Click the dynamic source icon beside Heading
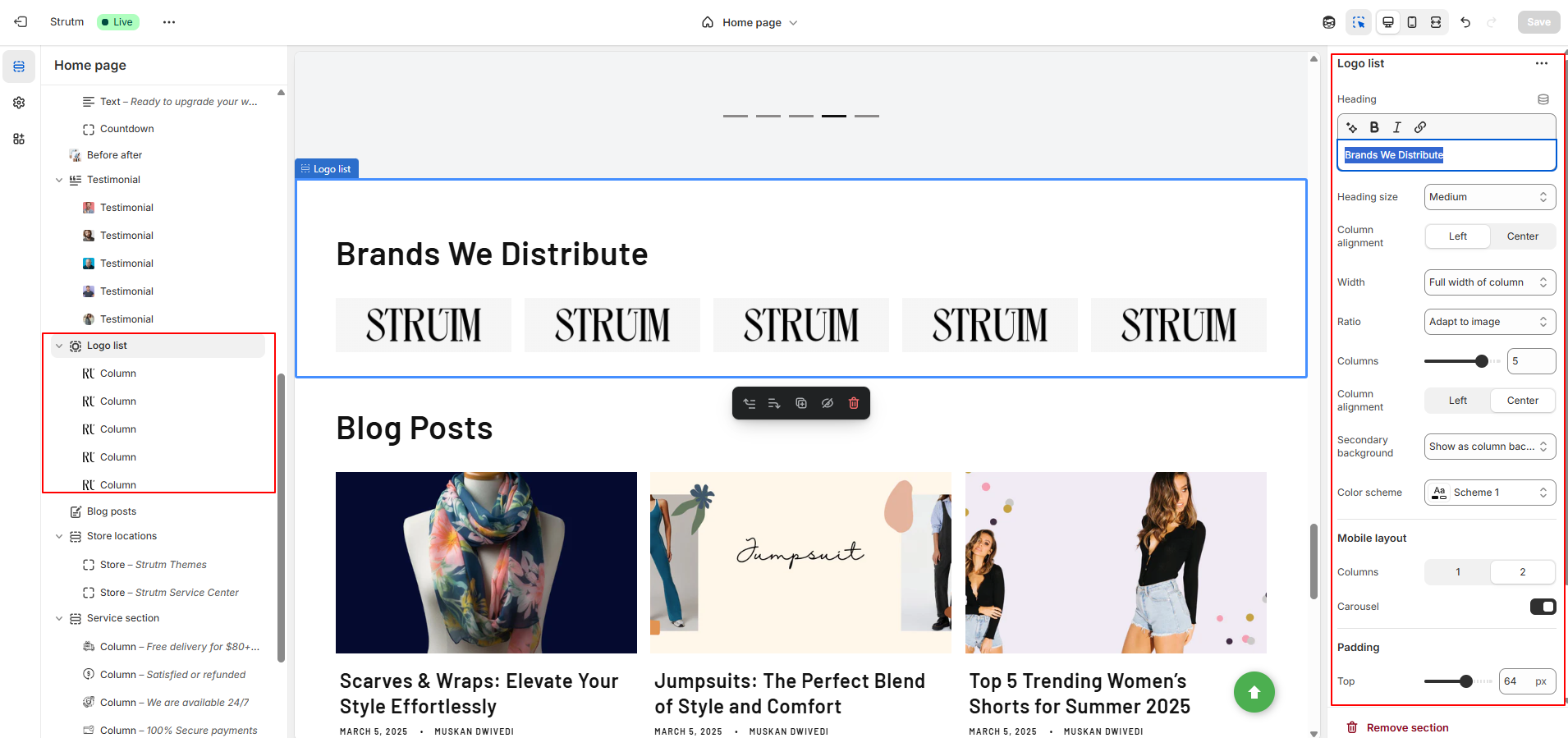The height and width of the screenshot is (738, 1568). (x=1543, y=99)
